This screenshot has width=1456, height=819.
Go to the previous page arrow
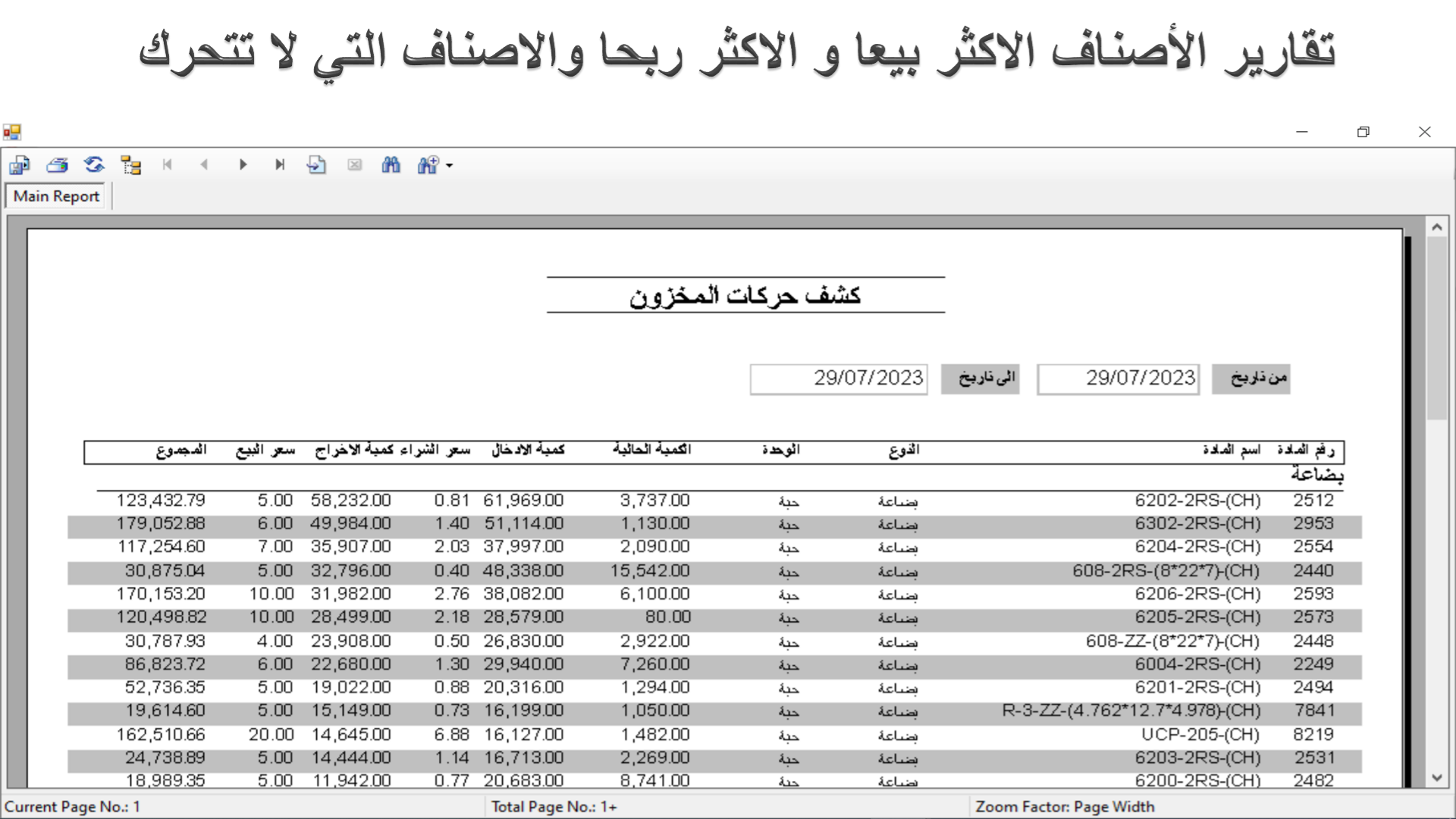pyautogui.click(x=204, y=165)
